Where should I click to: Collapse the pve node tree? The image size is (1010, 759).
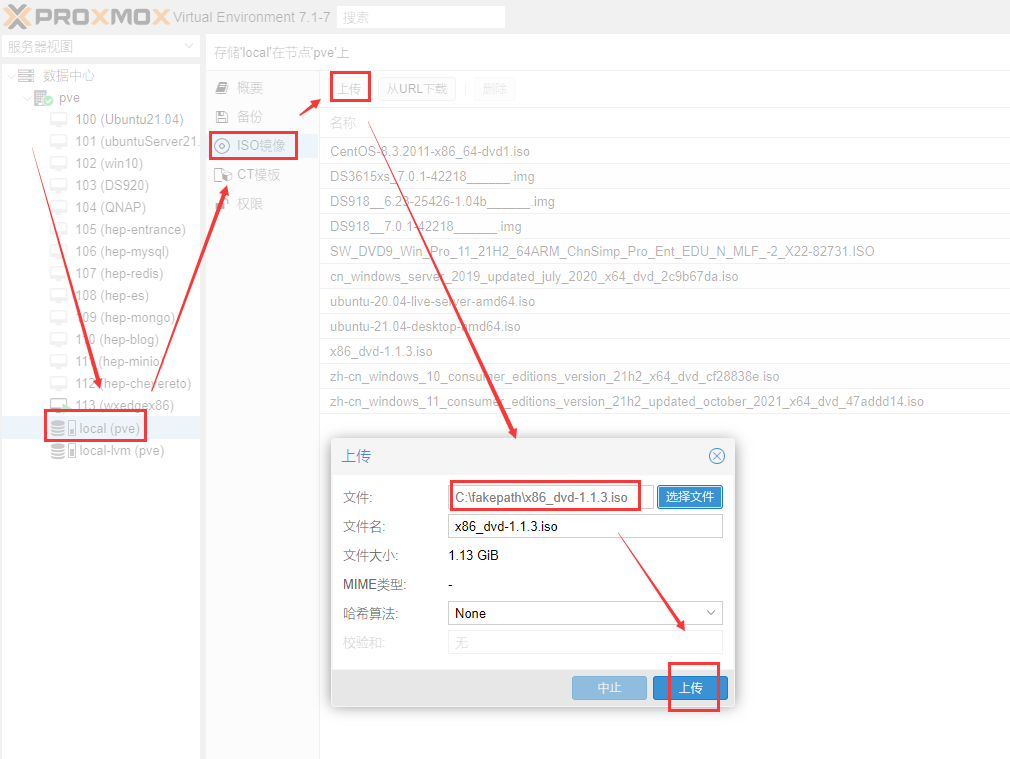click(x=26, y=98)
